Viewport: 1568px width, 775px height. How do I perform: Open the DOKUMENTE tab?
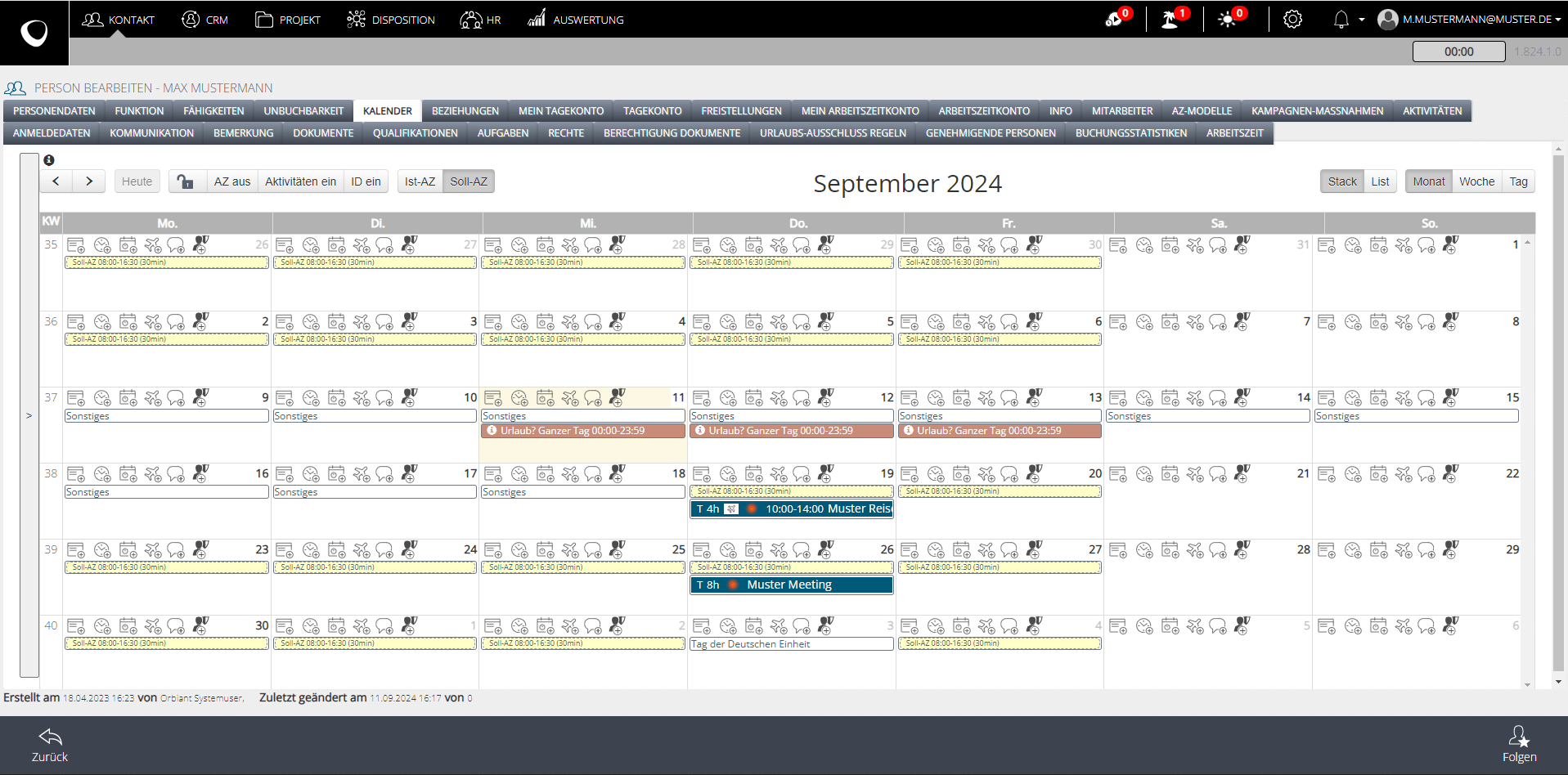click(x=323, y=133)
